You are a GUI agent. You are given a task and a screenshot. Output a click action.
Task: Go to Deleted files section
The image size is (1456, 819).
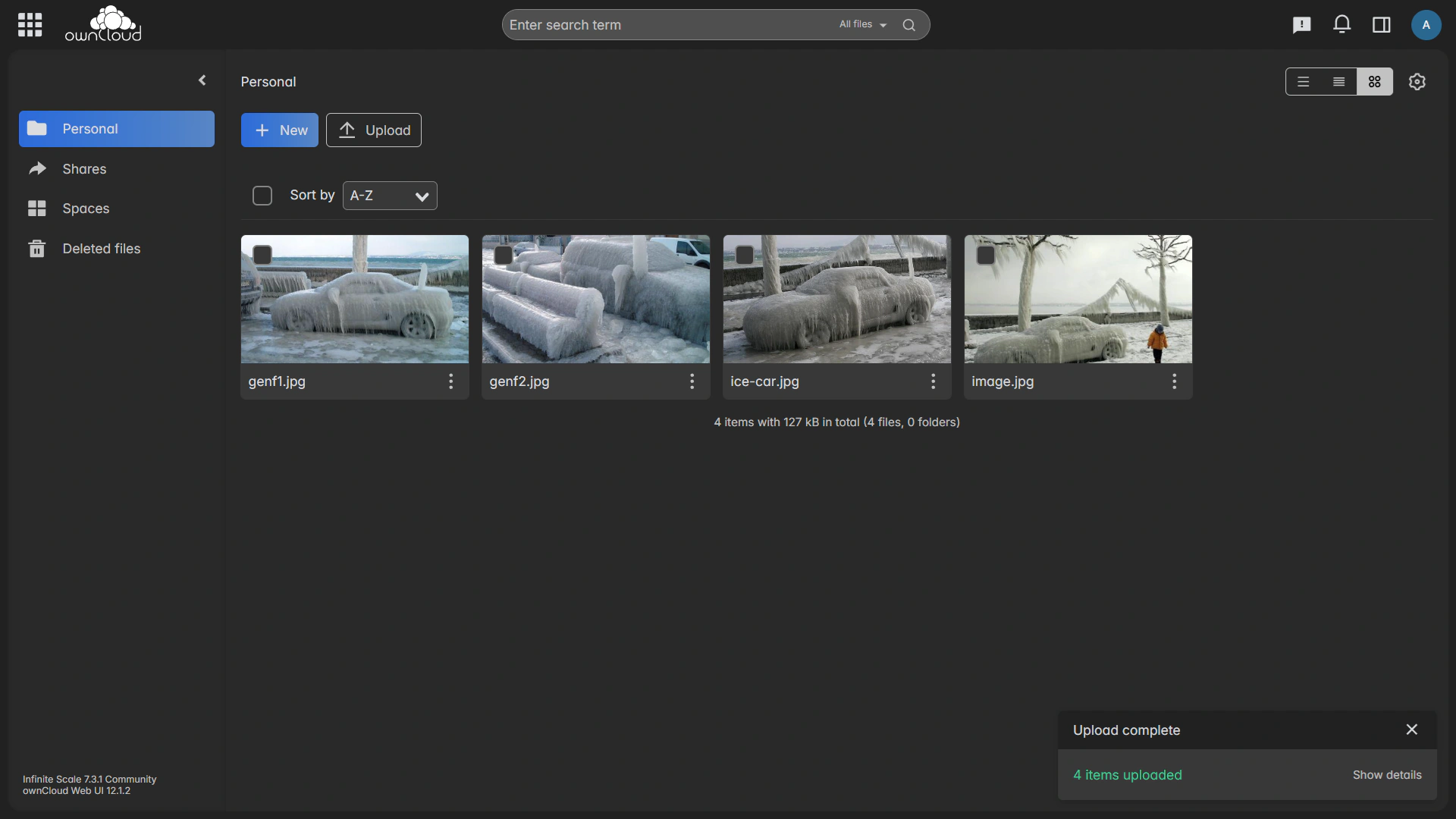101,249
